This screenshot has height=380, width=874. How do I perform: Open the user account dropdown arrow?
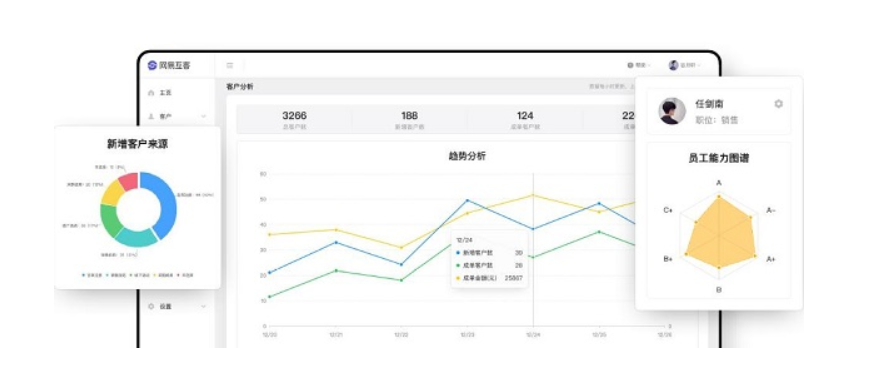699,66
